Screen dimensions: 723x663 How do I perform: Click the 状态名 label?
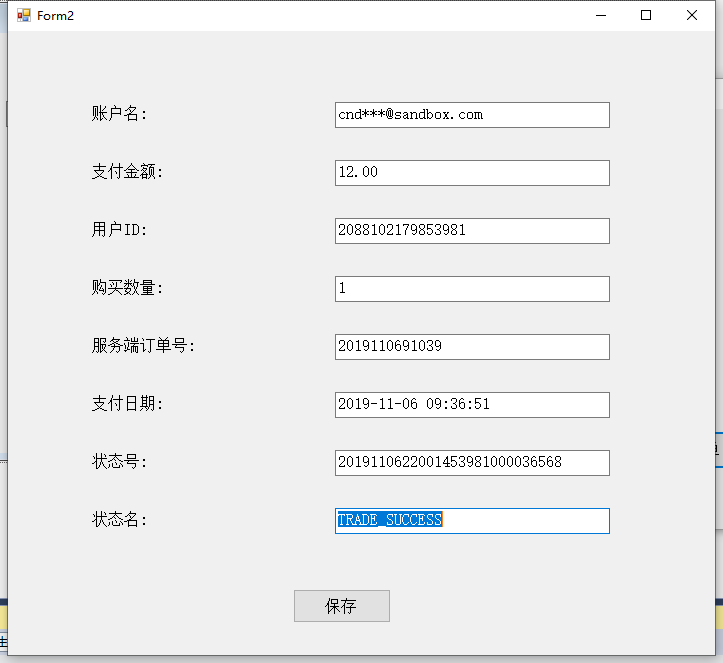pos(119,521)
